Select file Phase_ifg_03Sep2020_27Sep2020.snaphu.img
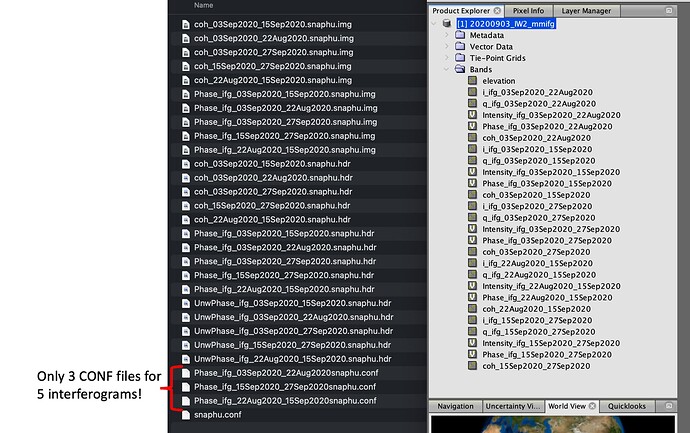This screenshot has height=433, width=690. pos(285,122)
